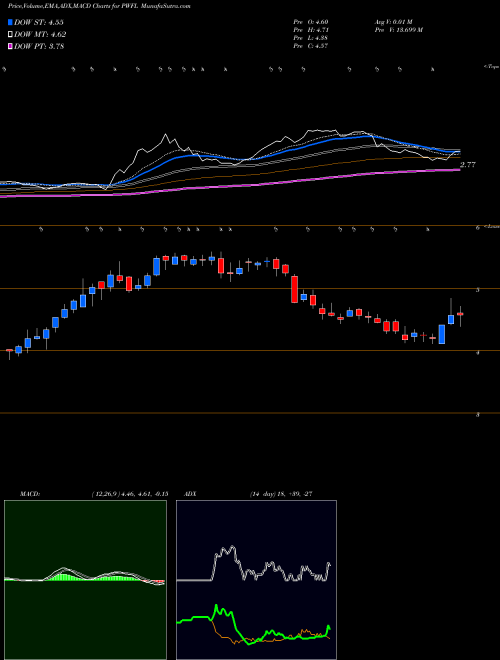The width and height of the screenshot is (500, 660).
Task: Click the axis label 5 on candlestick chart
Action: point(478,290)
